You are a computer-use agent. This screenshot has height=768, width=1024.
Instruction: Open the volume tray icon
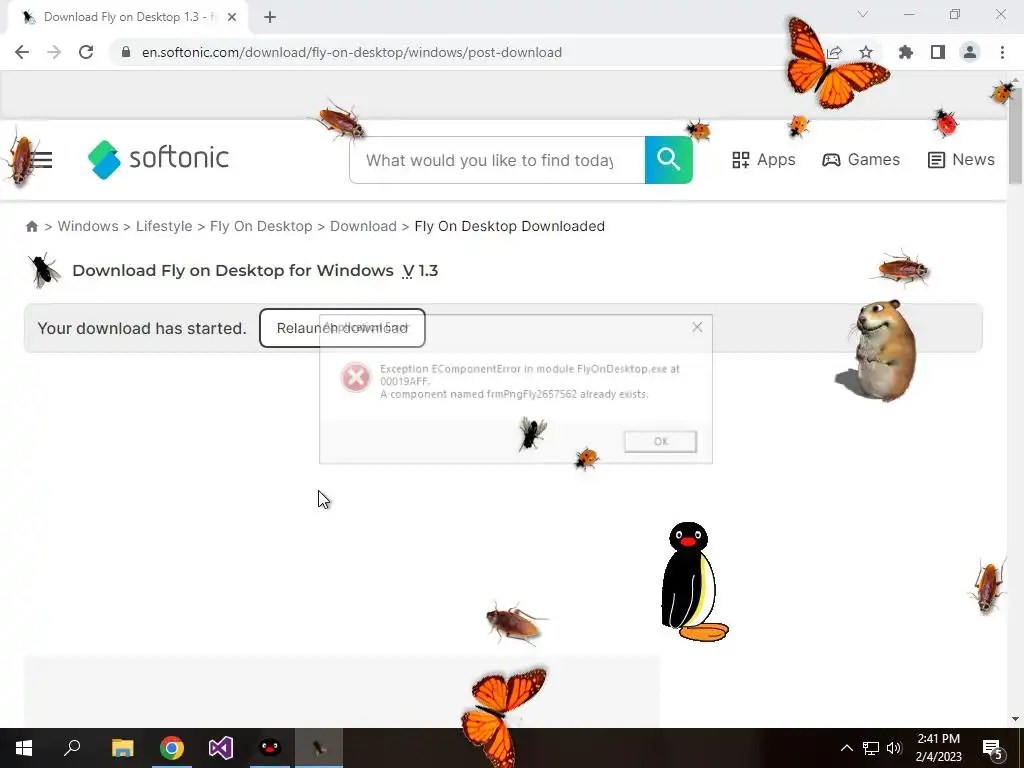pyautogui.click(x=894, y=748)
